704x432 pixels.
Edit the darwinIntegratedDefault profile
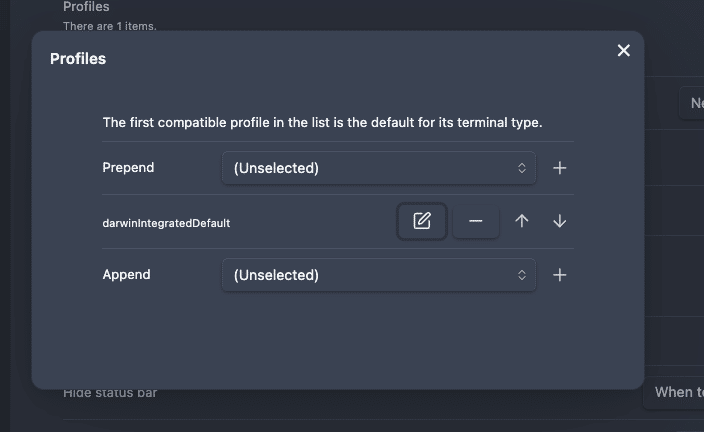(x=422, y=221)
